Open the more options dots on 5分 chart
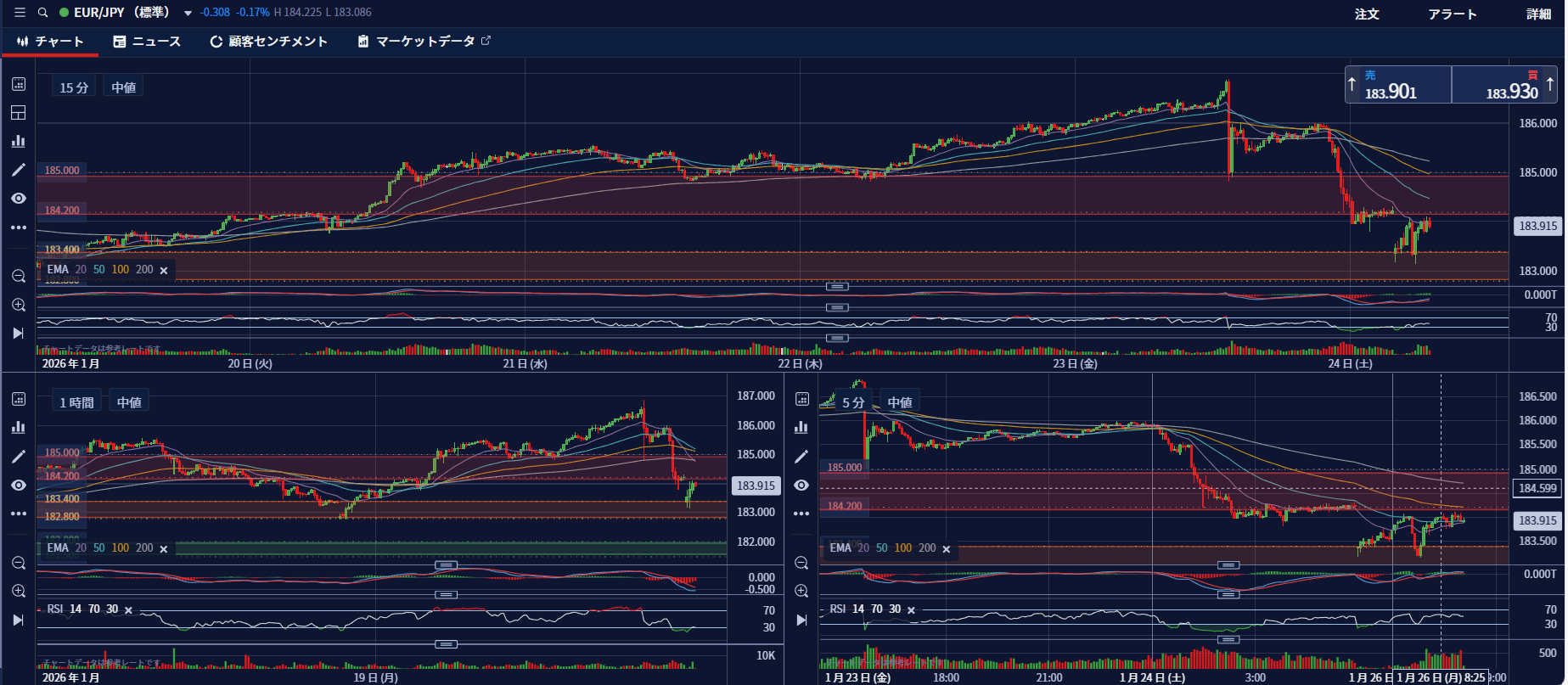 click(x=801, y=514)
